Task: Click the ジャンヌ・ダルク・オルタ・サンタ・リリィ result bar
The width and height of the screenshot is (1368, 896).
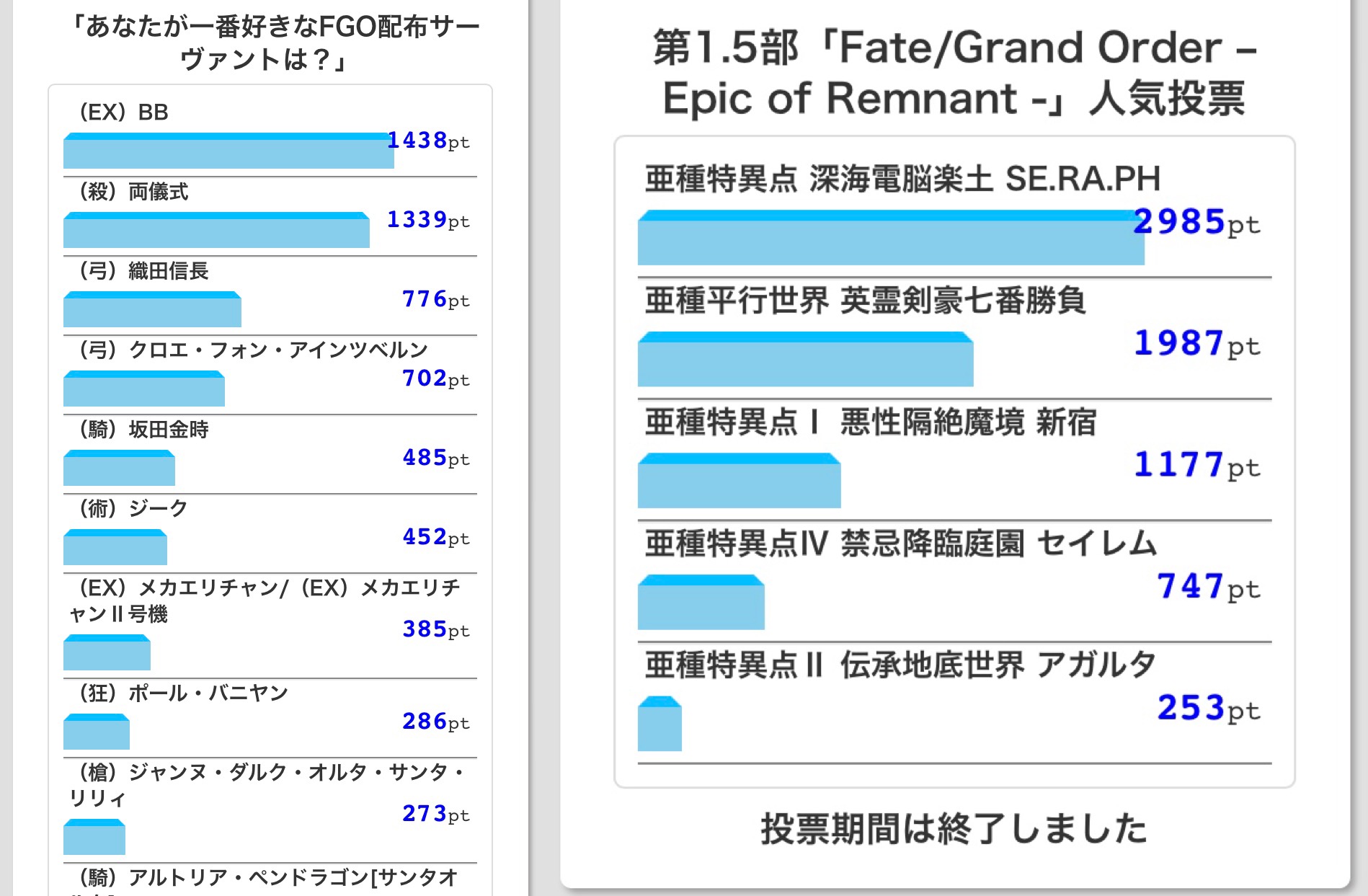Action: pos(94,838)
